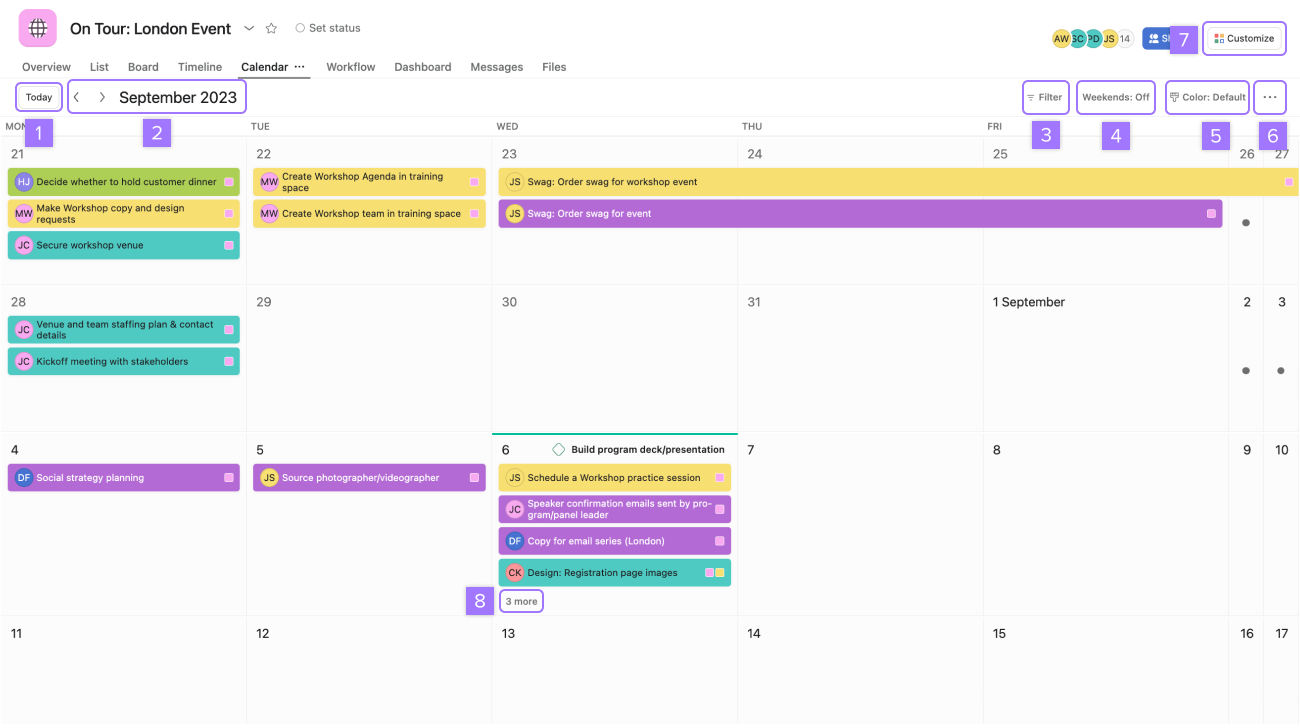Click the AW member avatar
The height and width of the screenshot is (728, 1300).
tap(1061, 38)
